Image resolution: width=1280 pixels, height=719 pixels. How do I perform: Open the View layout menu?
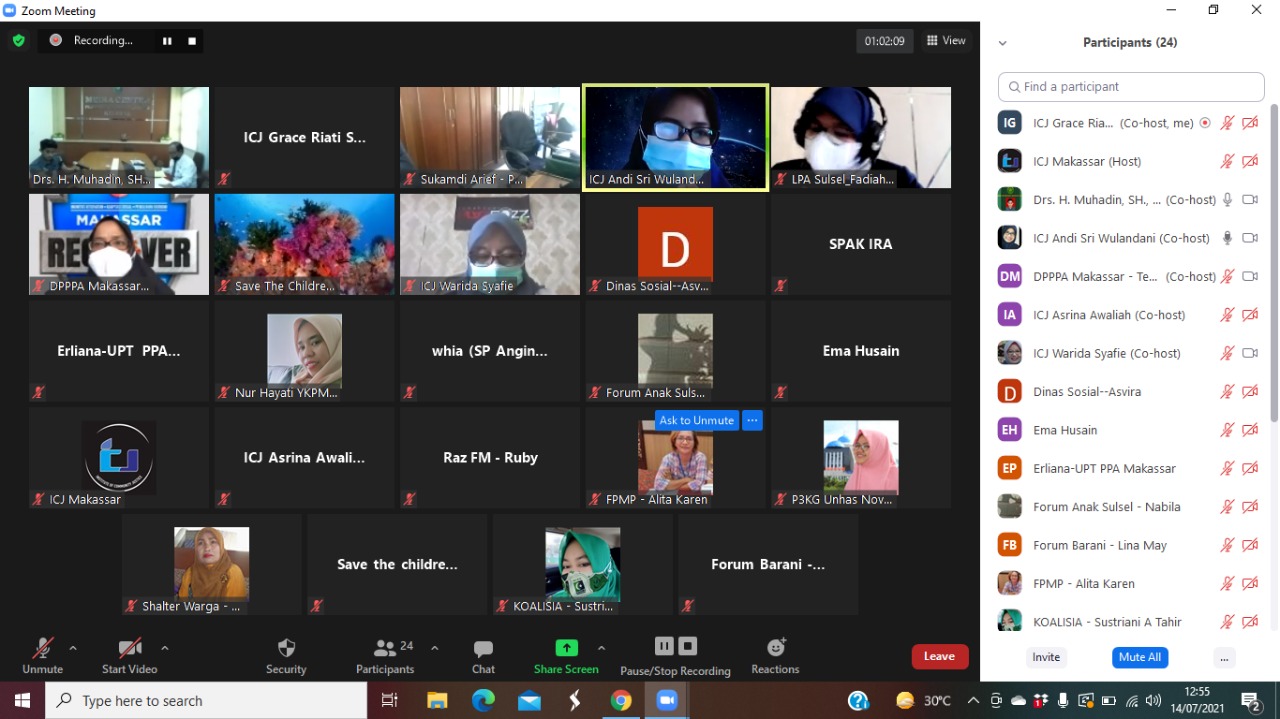(946, 41)
